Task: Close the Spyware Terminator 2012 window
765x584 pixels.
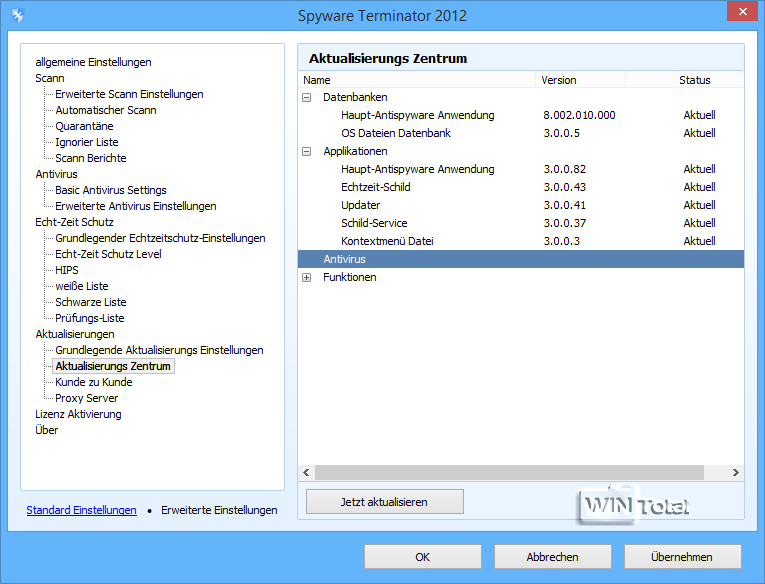Action: coord(742,11)
